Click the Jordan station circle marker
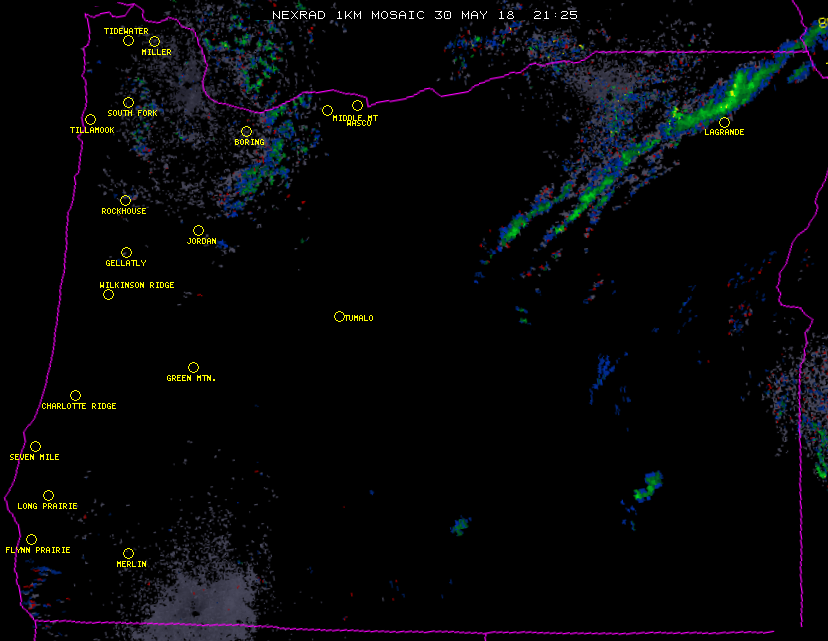Image resolution: width=828 pixels, height=641 pixels. pos(198,230)
